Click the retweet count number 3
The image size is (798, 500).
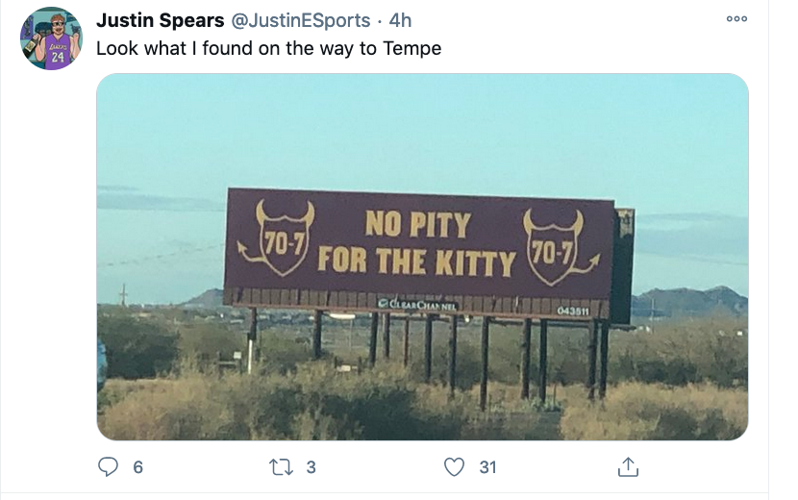click(310, 466)
